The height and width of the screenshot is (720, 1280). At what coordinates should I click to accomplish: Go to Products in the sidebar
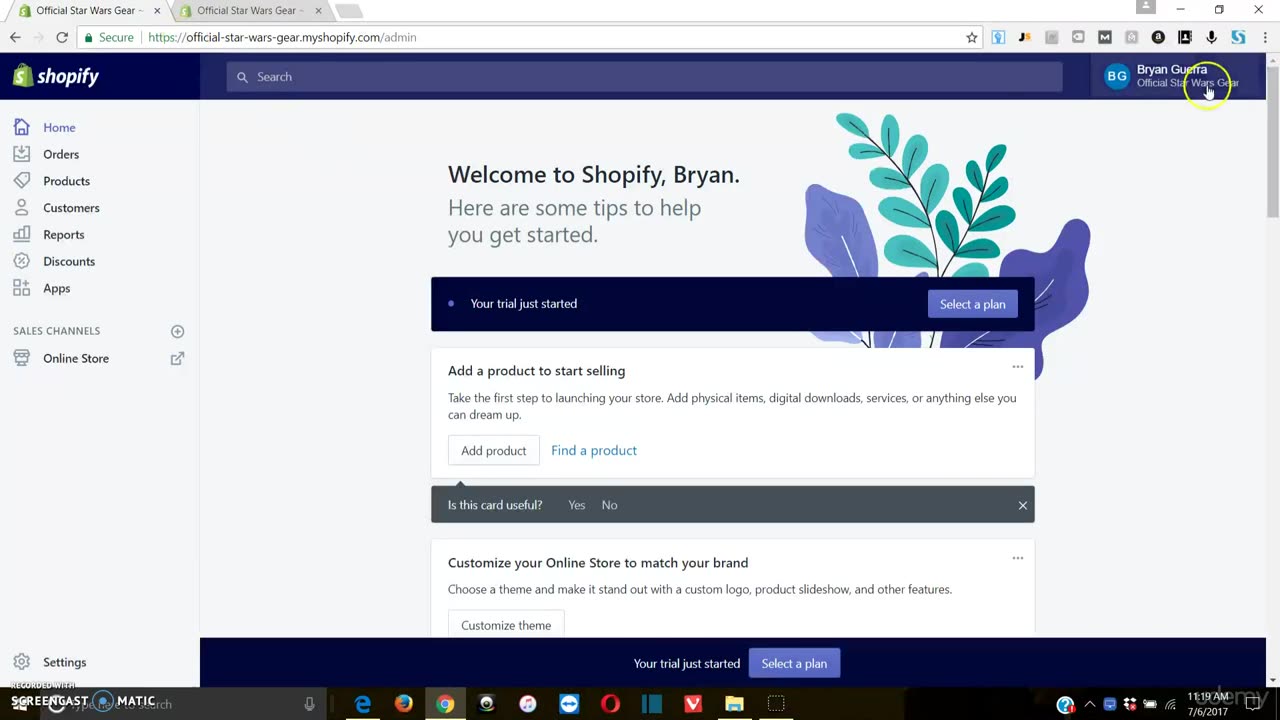66,181
